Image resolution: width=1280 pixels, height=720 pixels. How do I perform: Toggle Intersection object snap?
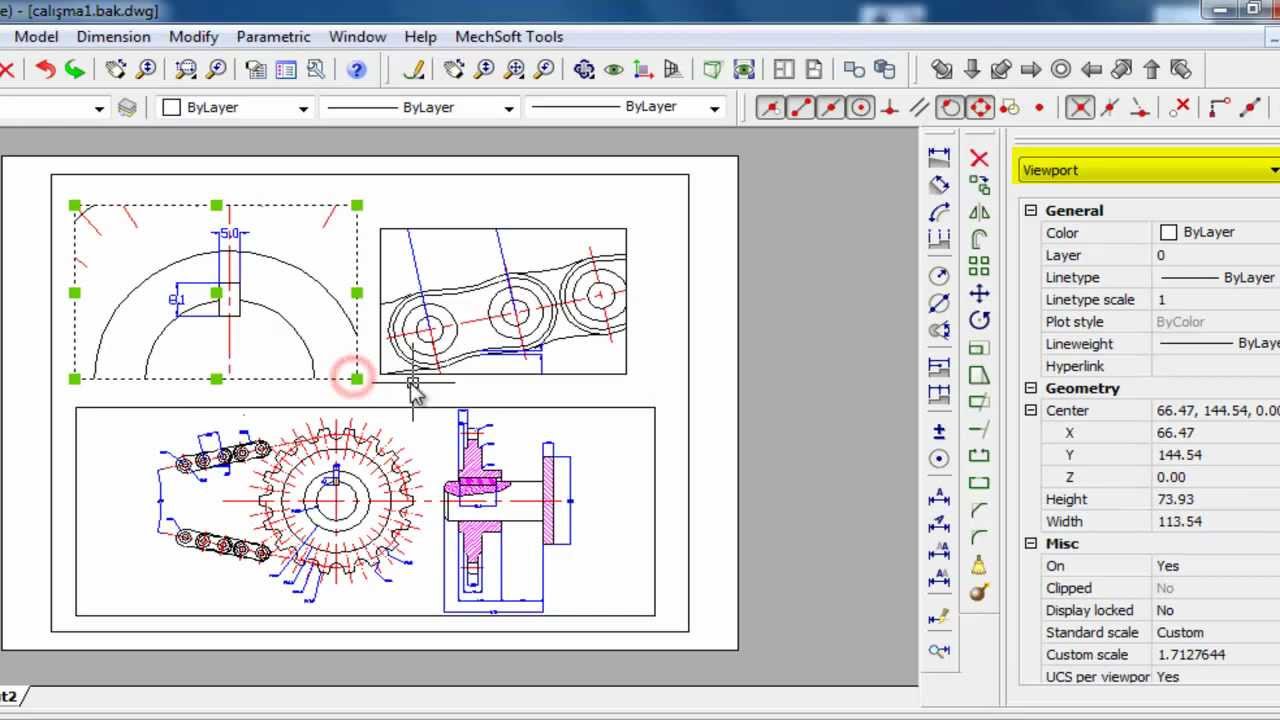pyautogui.click(x=1080, y=107)
